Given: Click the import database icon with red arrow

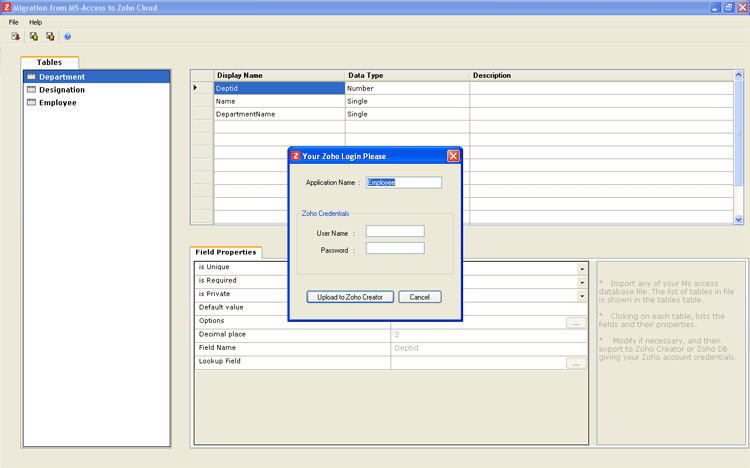Looking at the screenshot, I should click(16, 36).
